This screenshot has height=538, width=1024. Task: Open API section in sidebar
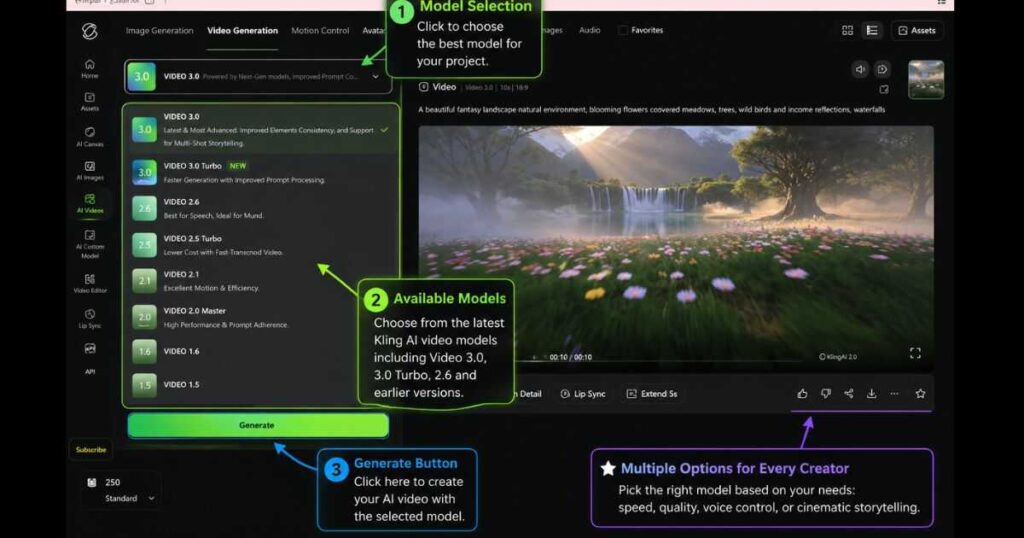(x=89, y=358)
